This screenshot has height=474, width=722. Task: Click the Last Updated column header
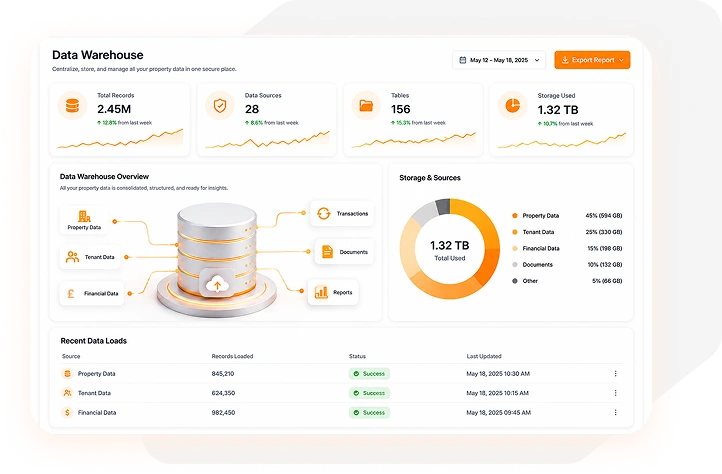point(484,356)
